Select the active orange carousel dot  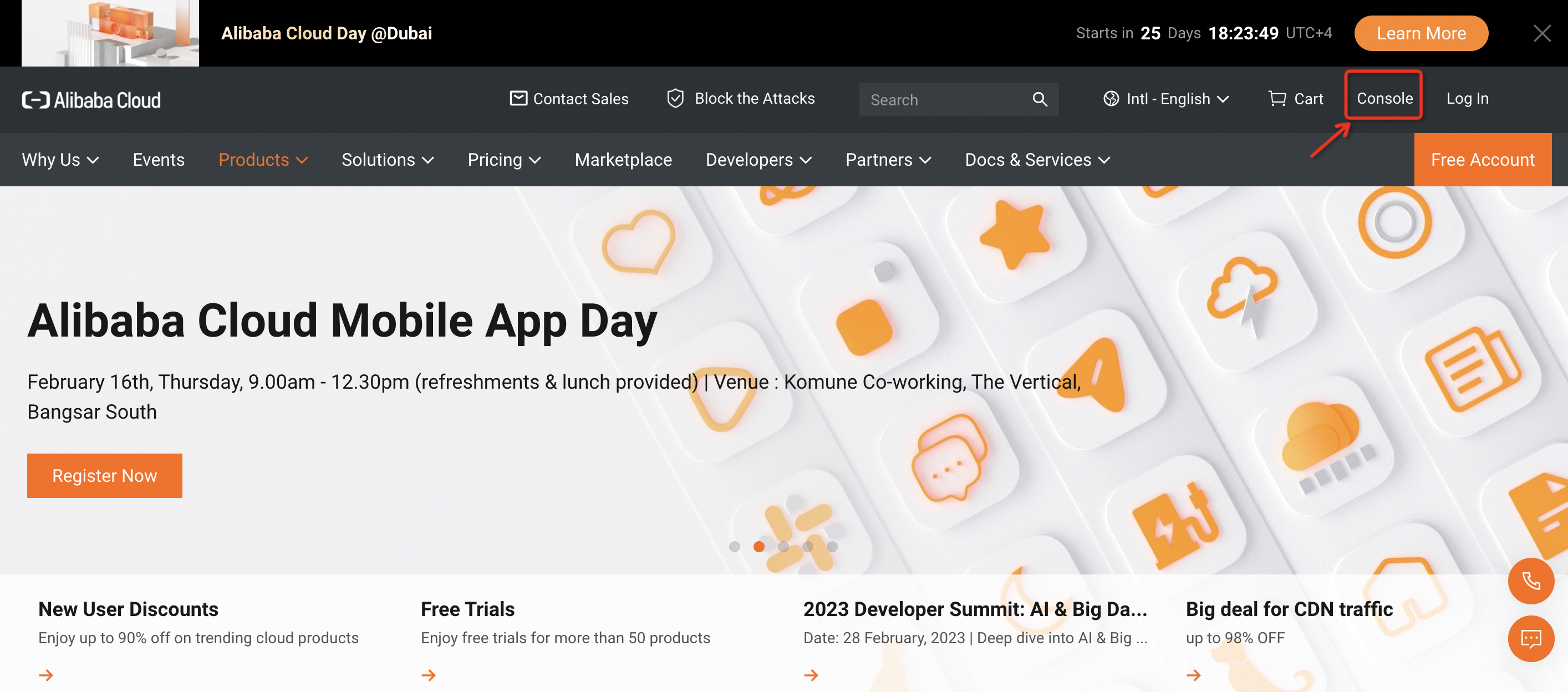point(759,547)
